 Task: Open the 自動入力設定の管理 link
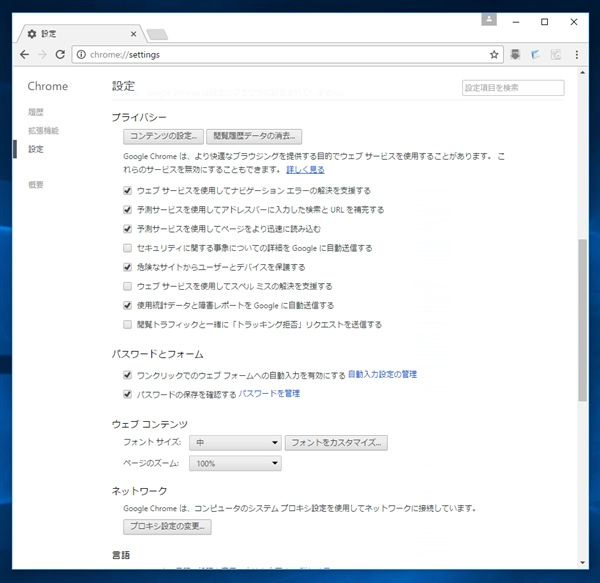382,375
